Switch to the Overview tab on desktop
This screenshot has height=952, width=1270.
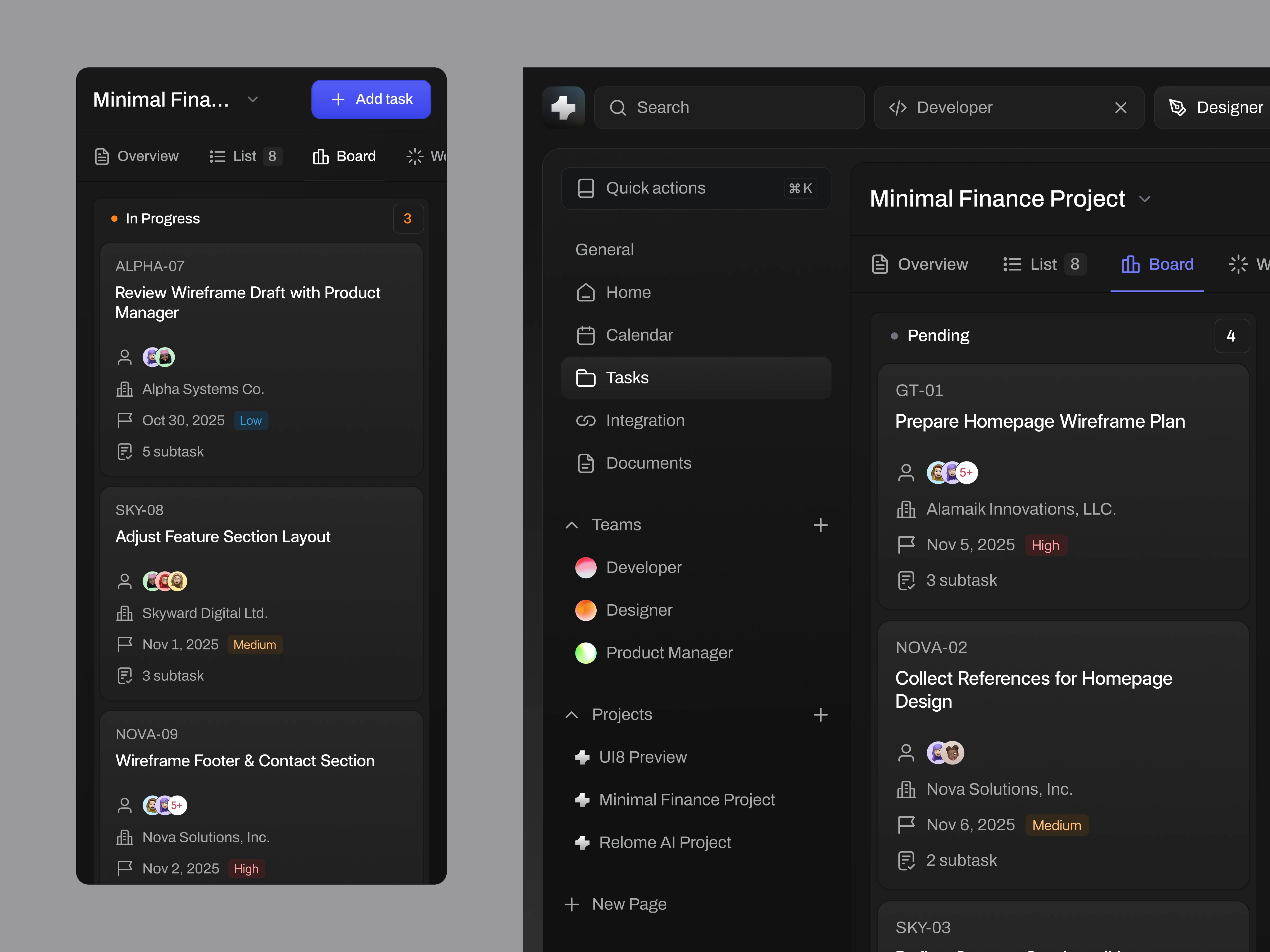[920, 264]
